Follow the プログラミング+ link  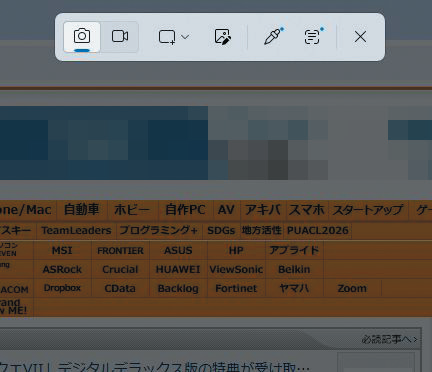(159, 230)
